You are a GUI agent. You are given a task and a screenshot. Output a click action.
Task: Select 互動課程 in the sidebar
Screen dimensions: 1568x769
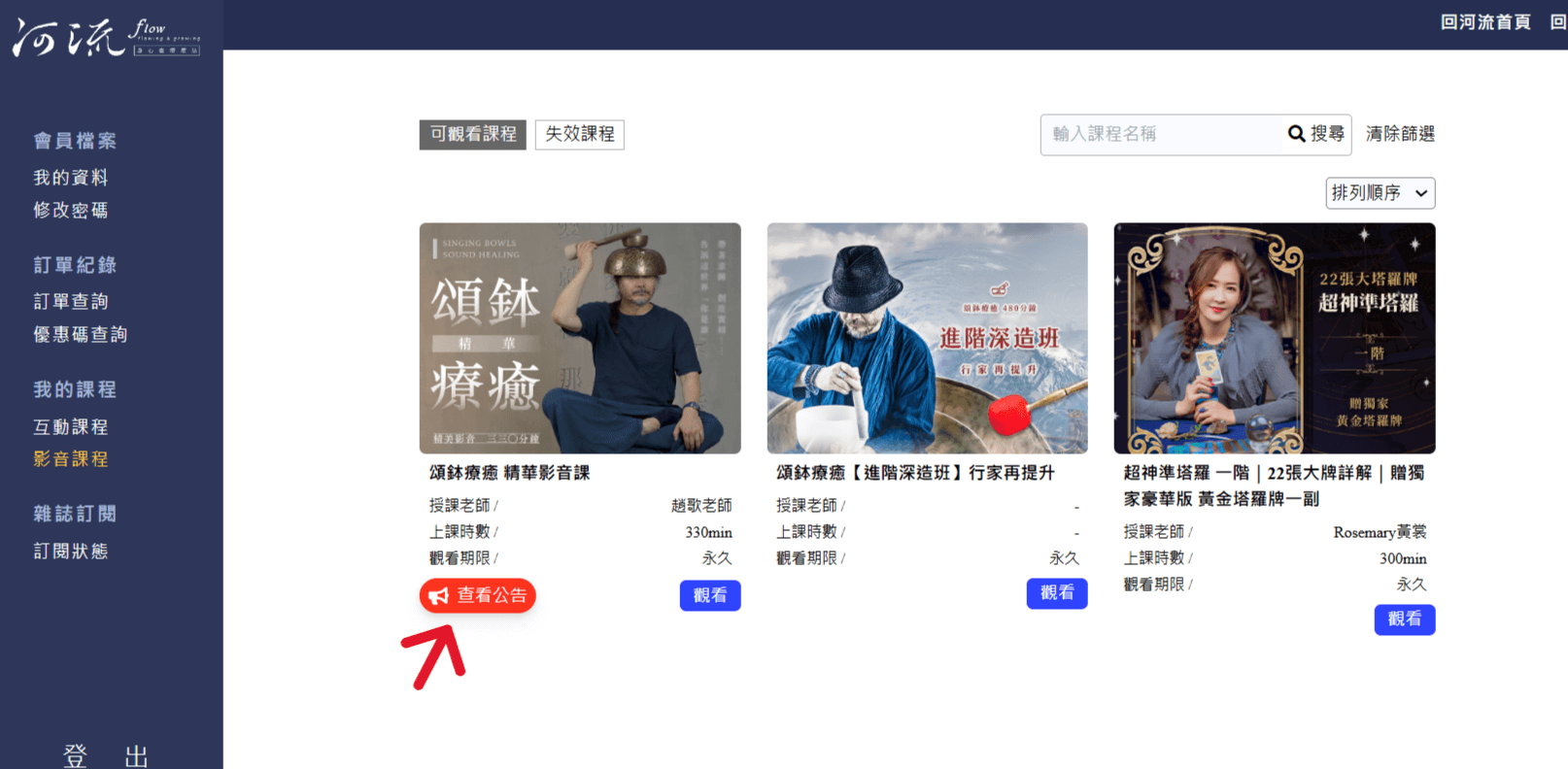point(71,427)
